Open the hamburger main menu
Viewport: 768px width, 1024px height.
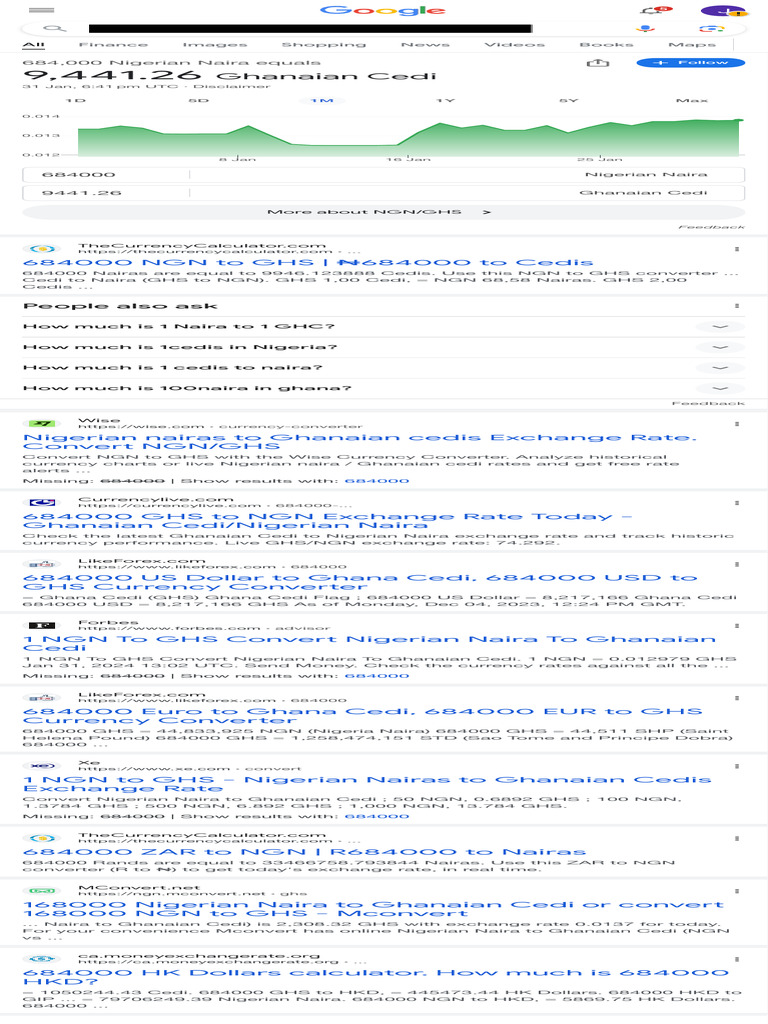pos(42,10)
